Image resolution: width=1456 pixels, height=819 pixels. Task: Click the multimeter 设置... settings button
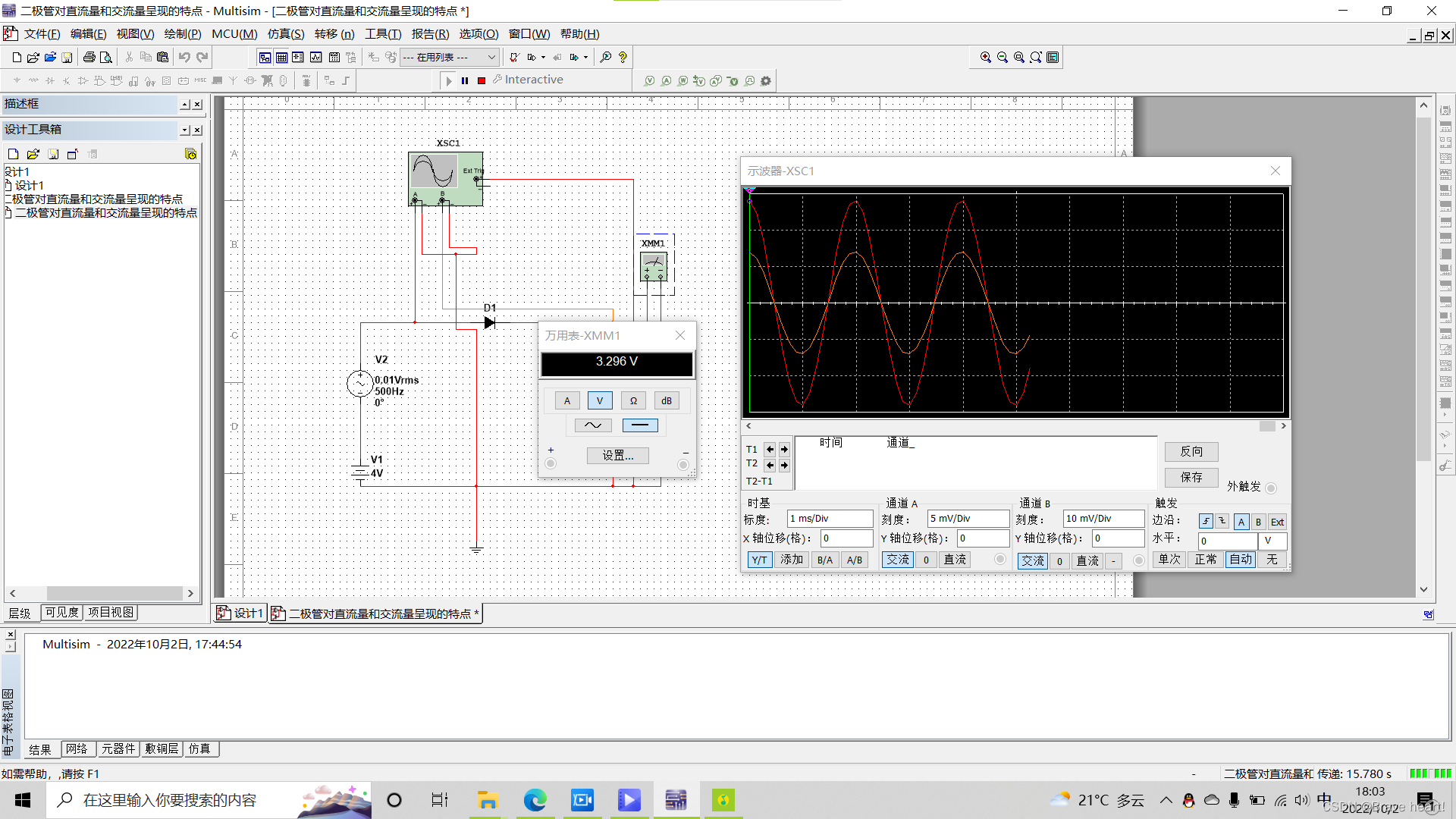coord(617,456)
